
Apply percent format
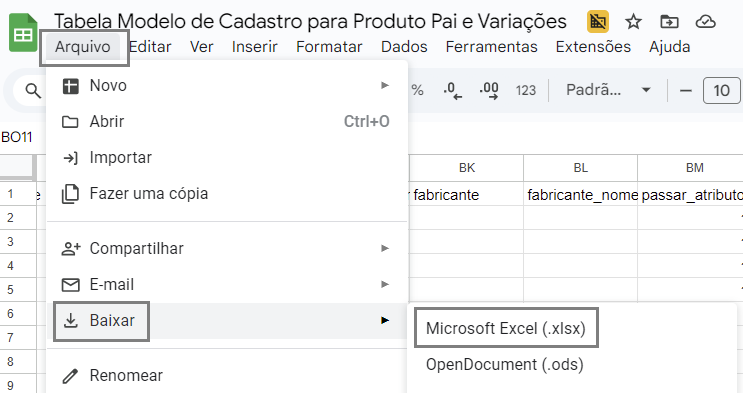tap(417, 90)
